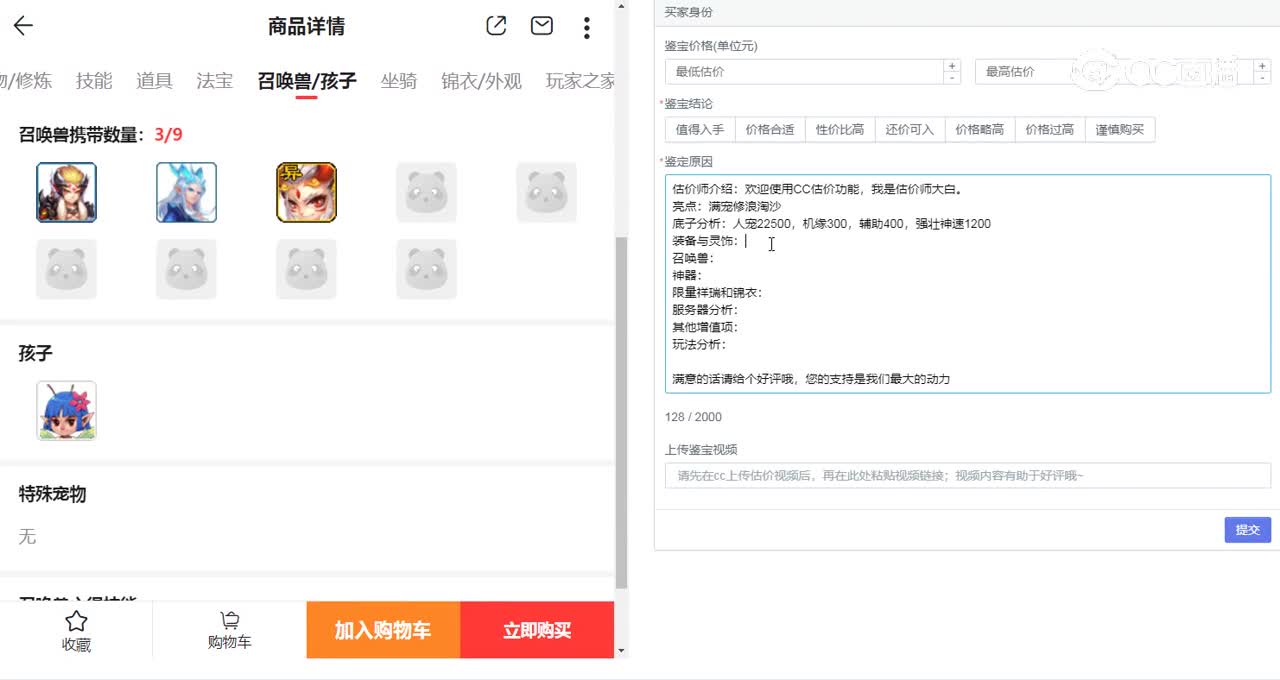The image size is (1280, 680).
Task: Select the child character avatar under 孩子
Action: click(66, 410)
